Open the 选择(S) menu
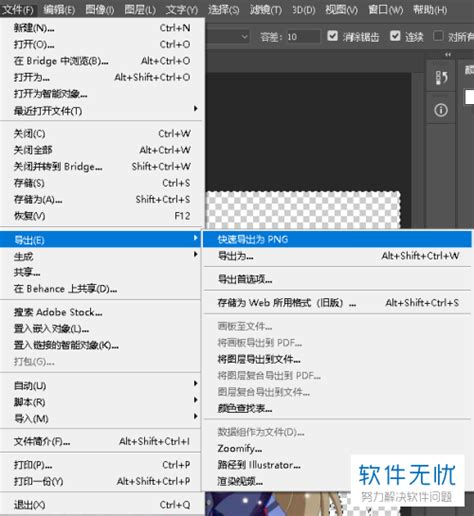This screenshot has height=516, width=474. click(223, 10)
